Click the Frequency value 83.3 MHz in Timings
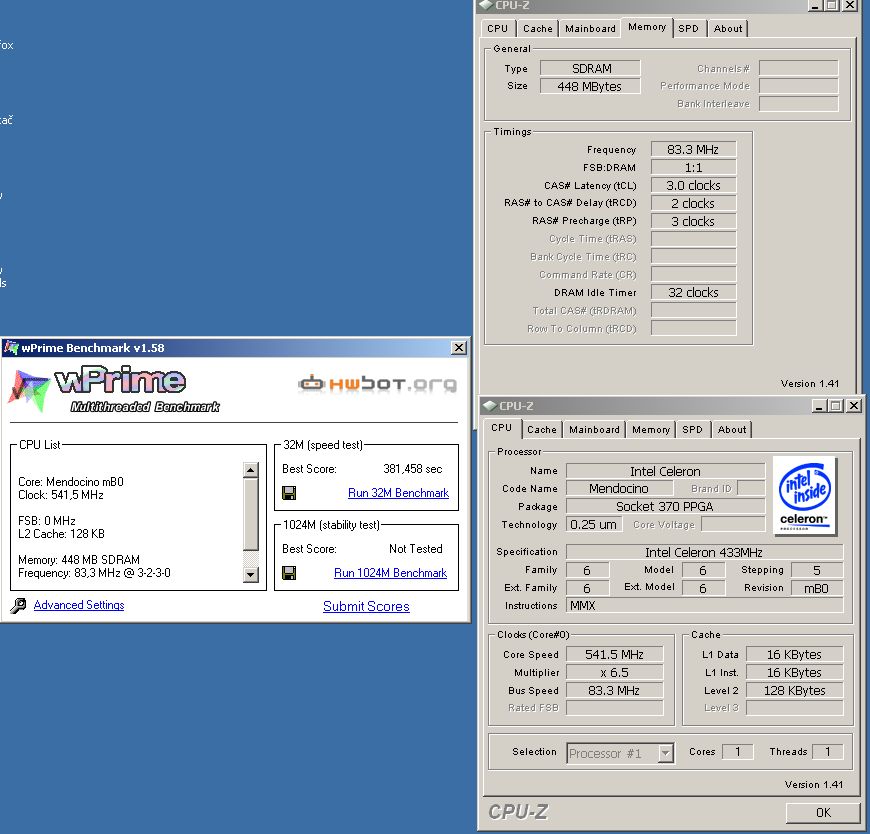 click(693, 149)
